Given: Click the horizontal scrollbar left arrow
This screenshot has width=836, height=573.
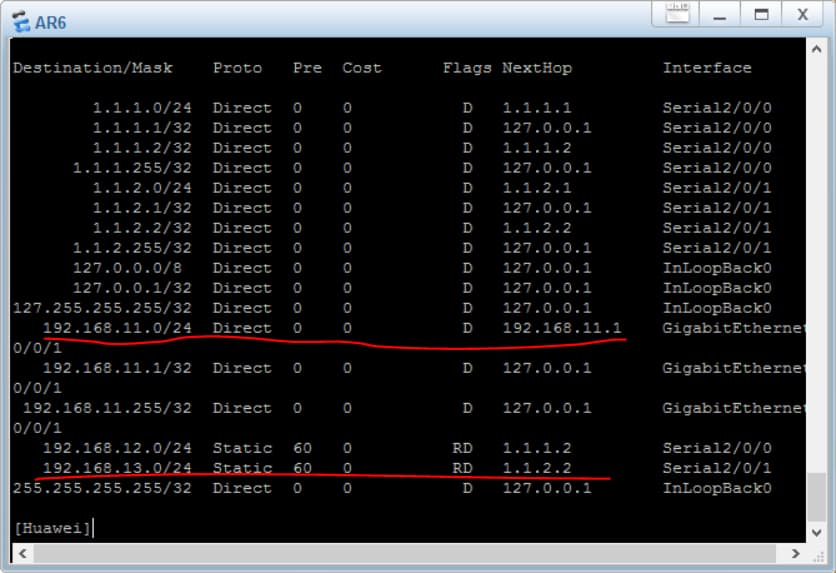Looking at the screenshot, I should click(x=20, y=553).
